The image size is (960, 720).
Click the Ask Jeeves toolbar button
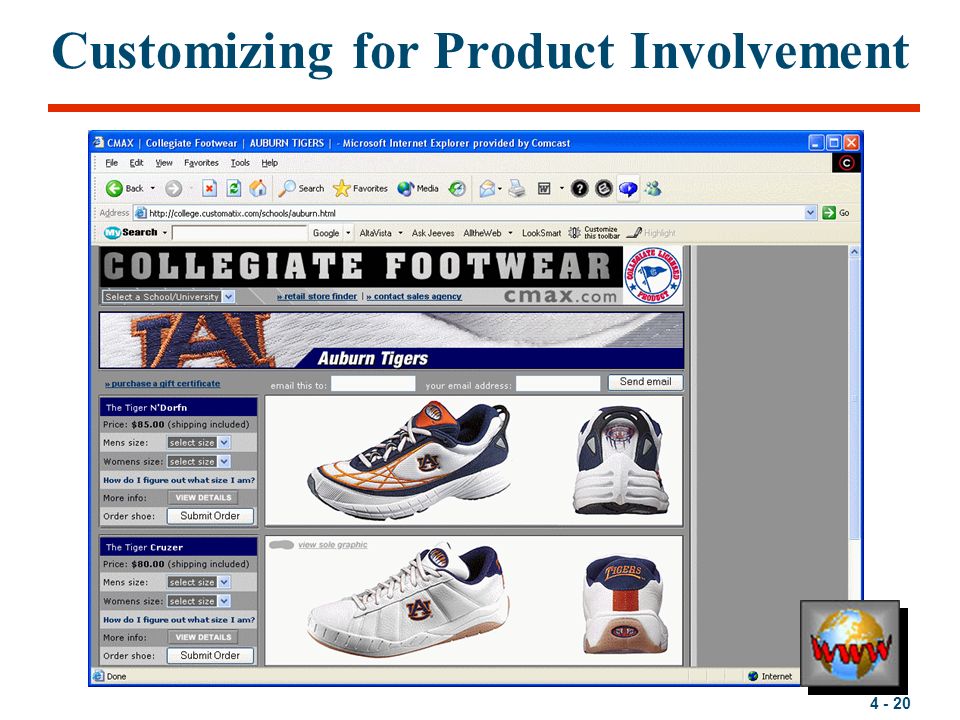pyautogui.click(x=433, y=233)
